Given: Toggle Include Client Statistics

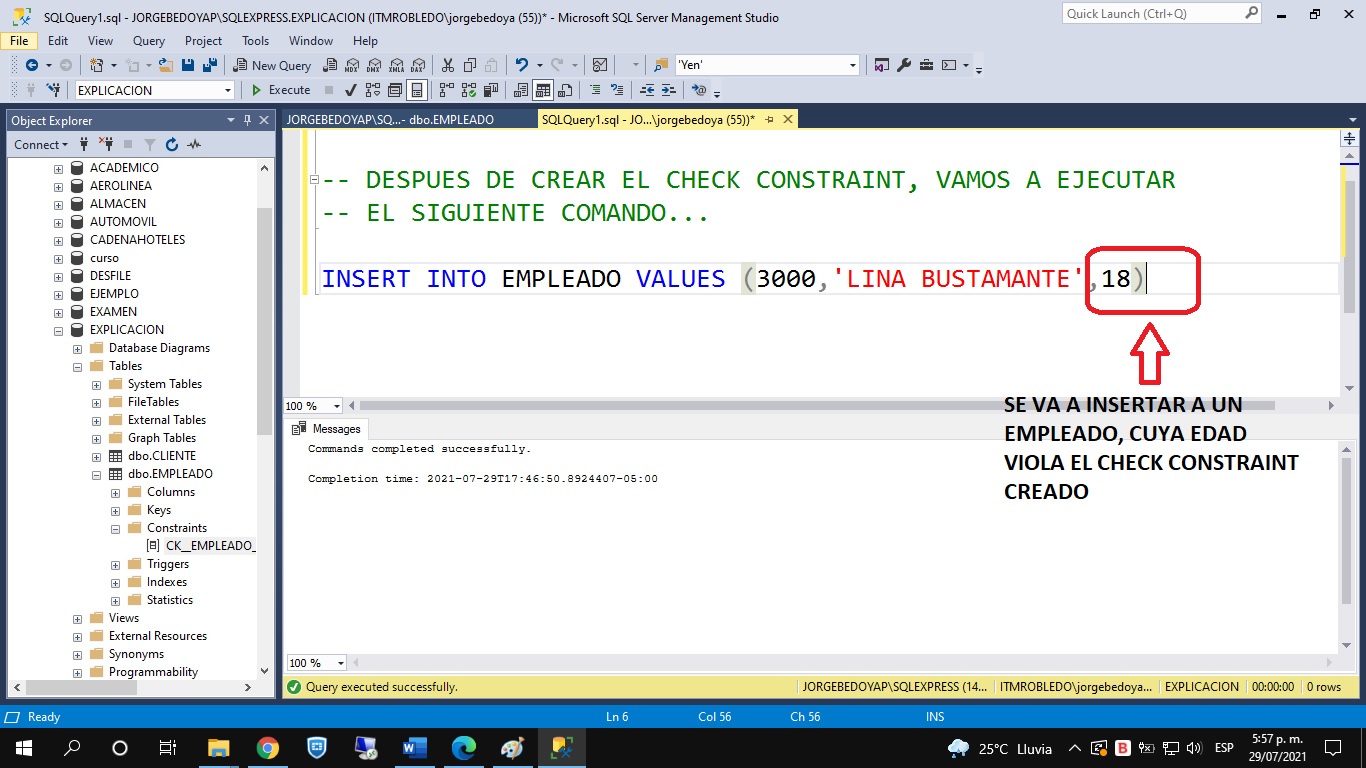Looking at the screenshot, I should [490, 90].
